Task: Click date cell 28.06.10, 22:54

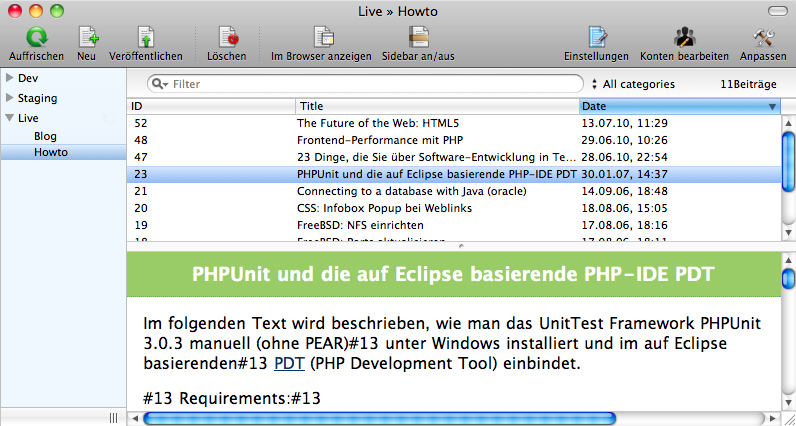Action: click(624, 157)
